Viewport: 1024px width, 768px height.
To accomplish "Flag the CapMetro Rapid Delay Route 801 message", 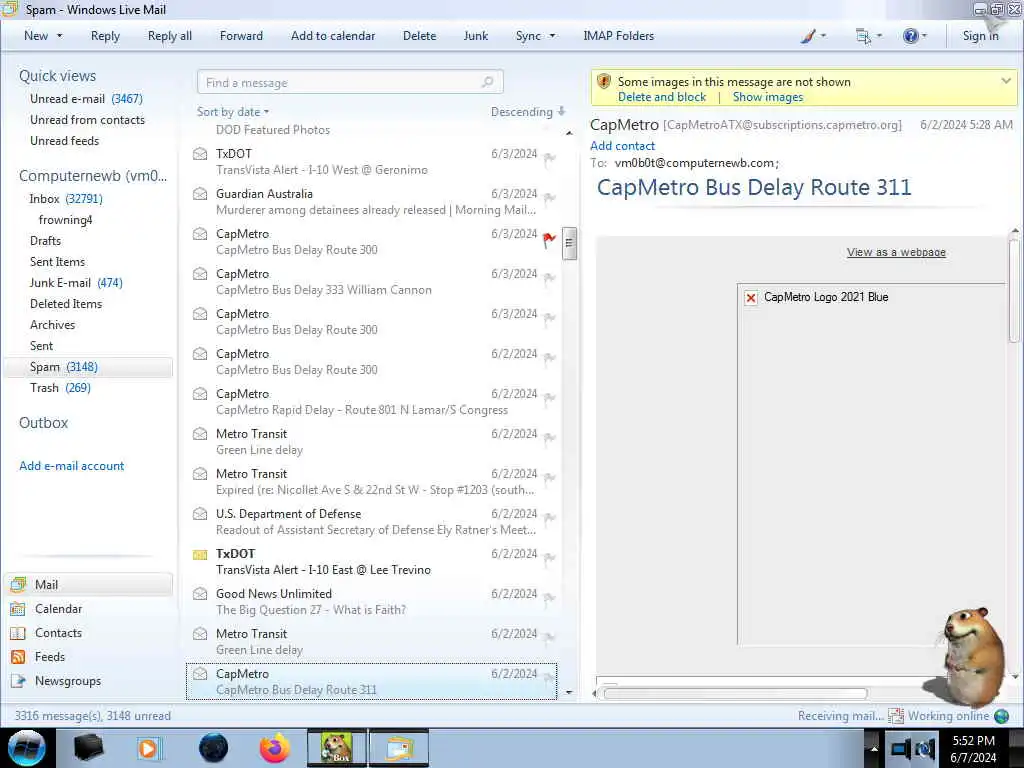I will tap(549, 399).
